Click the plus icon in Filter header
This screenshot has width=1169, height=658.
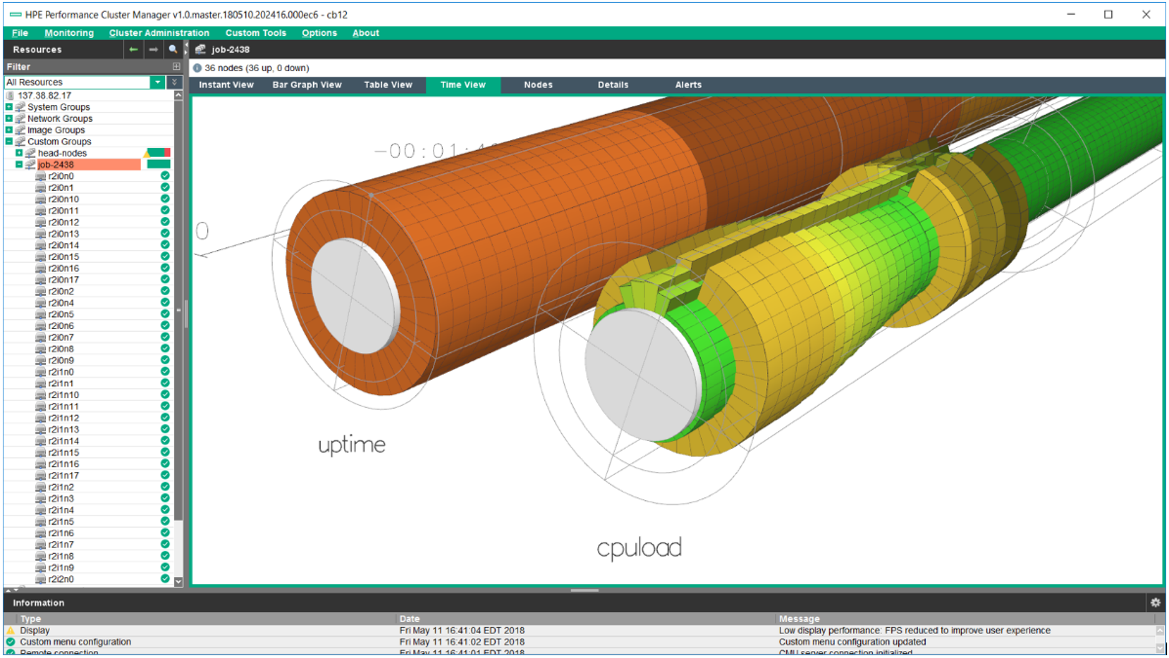point(176,66)
